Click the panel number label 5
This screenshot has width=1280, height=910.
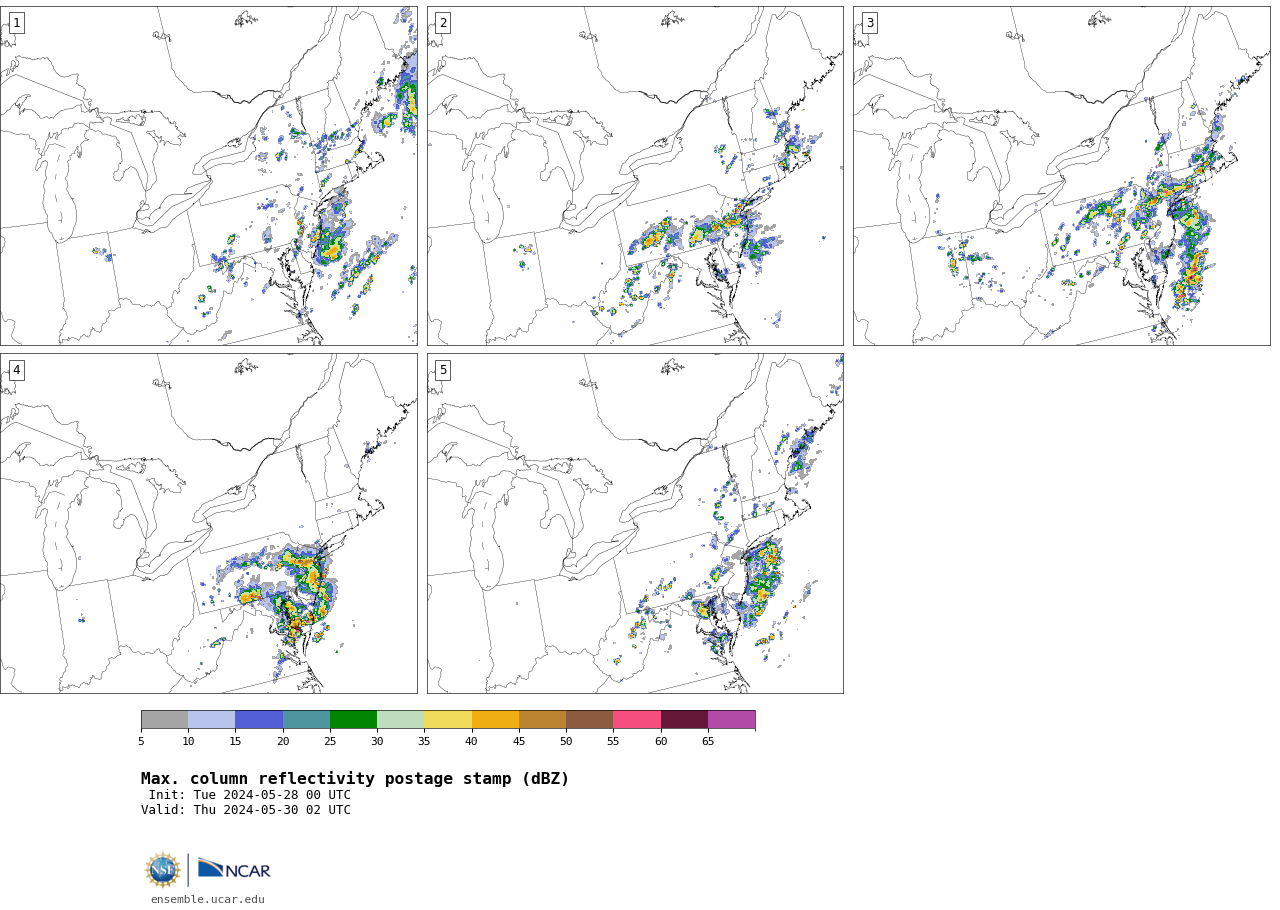click(x=443, y=370)
